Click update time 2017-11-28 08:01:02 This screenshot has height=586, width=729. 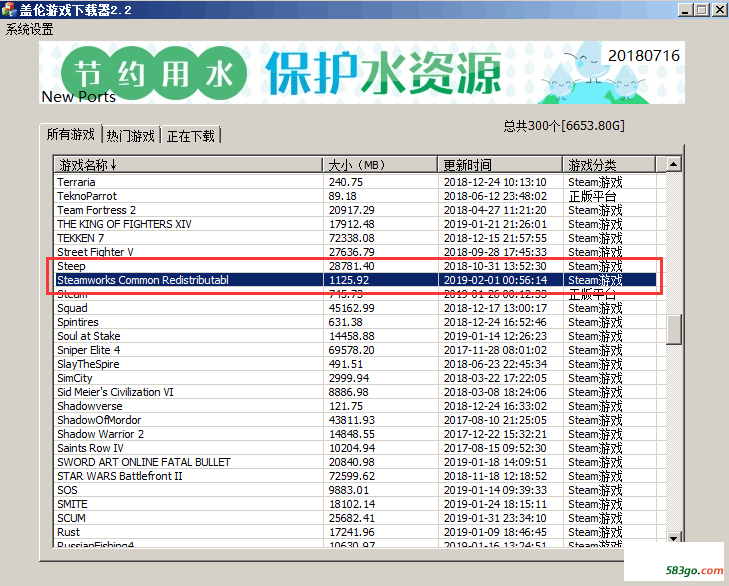click(495, 350)
